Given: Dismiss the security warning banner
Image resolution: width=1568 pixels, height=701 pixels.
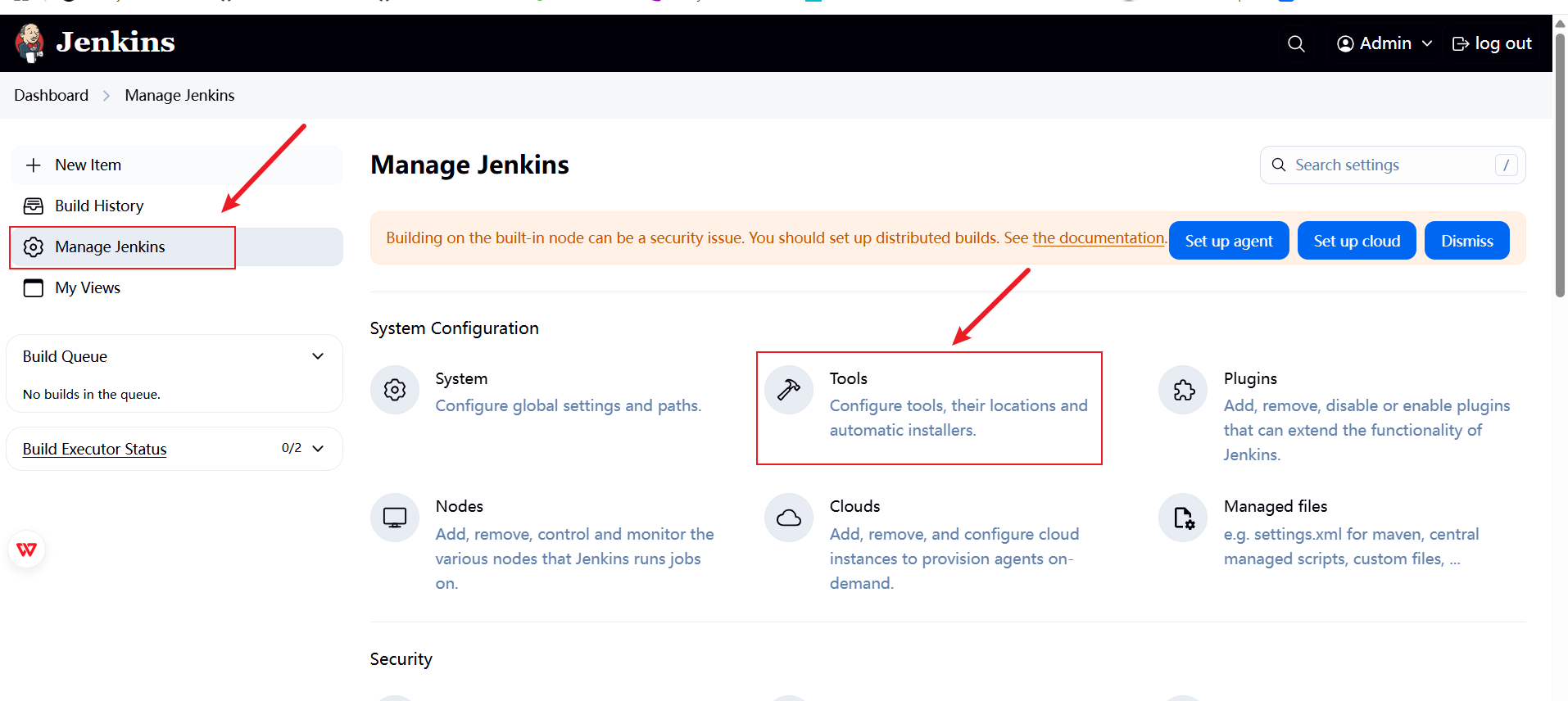Looking at the screenshot, I should (x=1467, y=241).
